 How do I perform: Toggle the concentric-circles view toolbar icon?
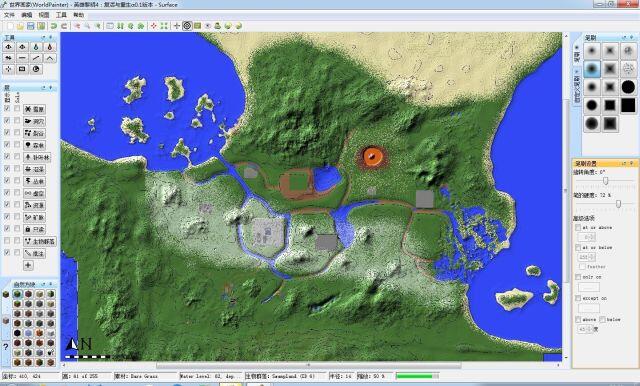[x=187, y=26]
